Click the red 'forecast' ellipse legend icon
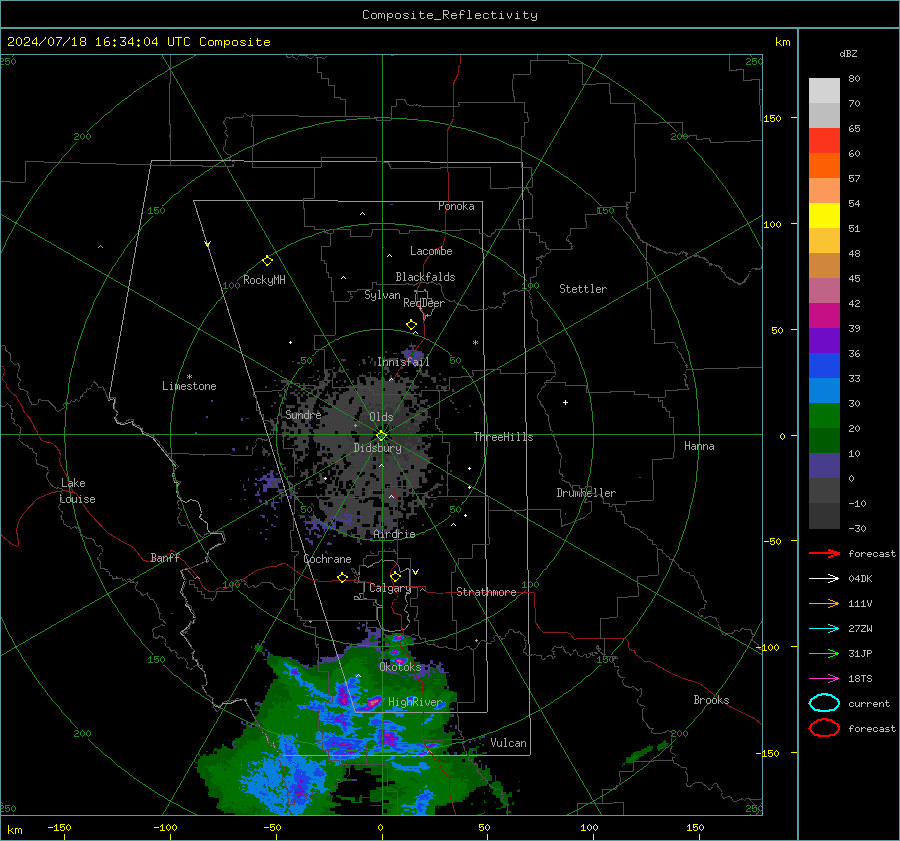The height and width of the screenshot is (841, 900). 824,728
